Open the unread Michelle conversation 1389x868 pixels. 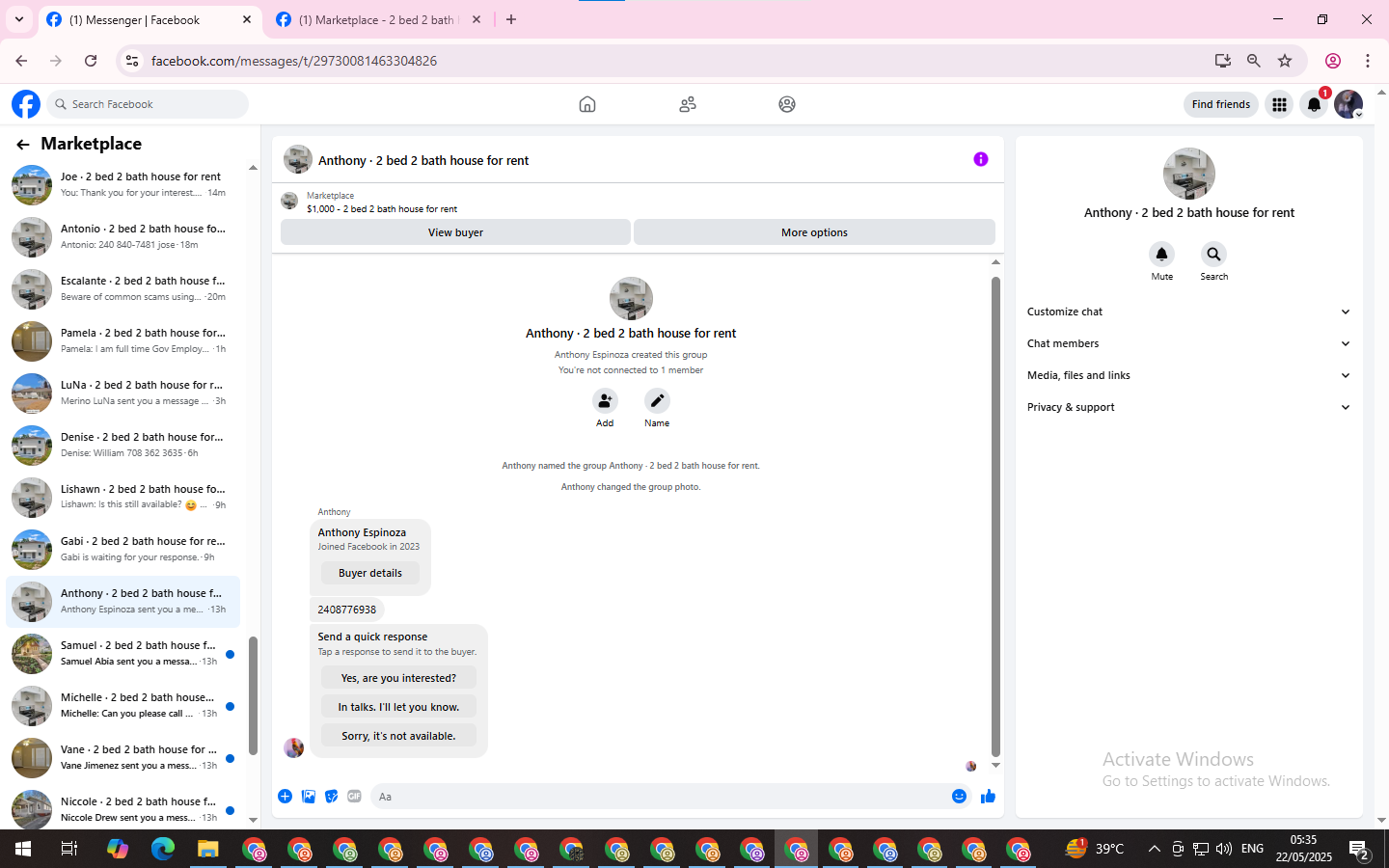[x=123, y=705]
